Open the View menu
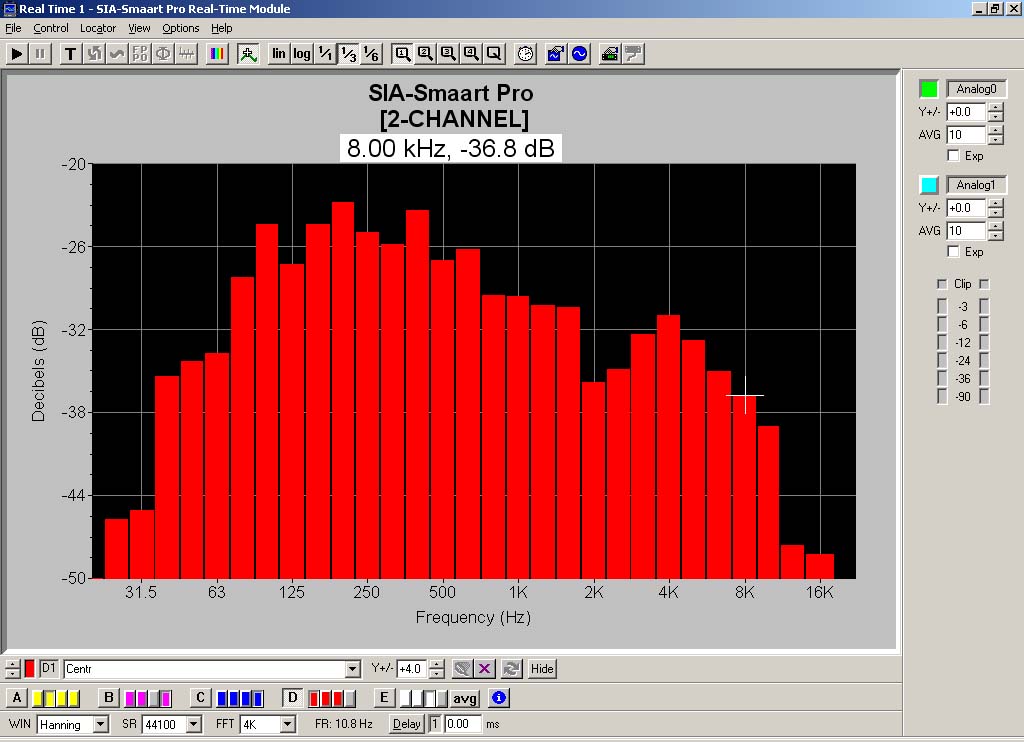Image resolution: width=1024 pixels, height=742 pixels. click(x=139, y=28)
